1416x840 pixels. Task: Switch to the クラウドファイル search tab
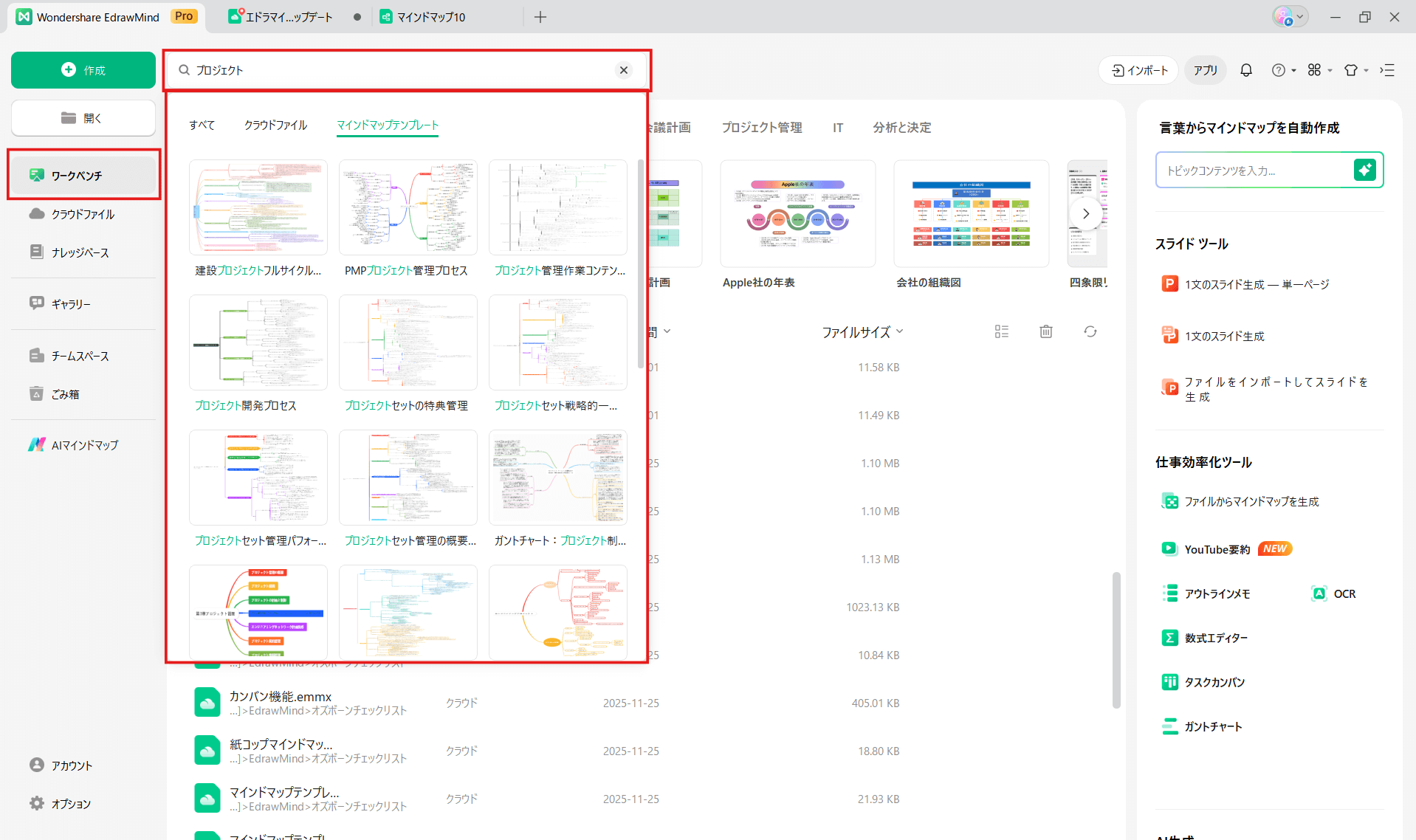[x=275, y=125]
